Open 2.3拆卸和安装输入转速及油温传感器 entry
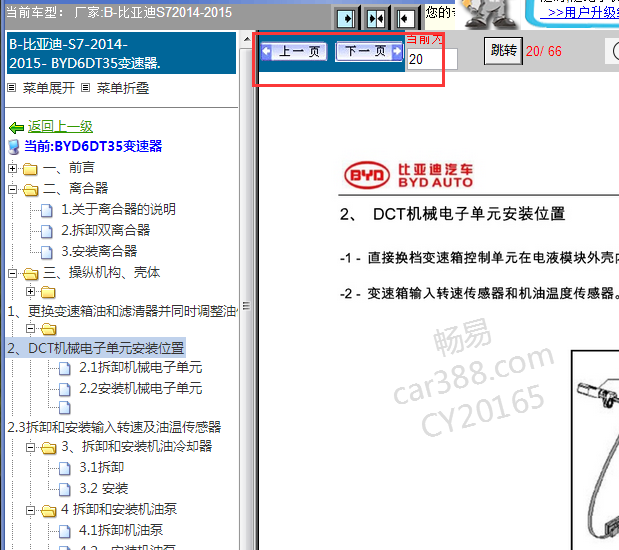The width and height of the screenshot is (619, 550). 114,427
